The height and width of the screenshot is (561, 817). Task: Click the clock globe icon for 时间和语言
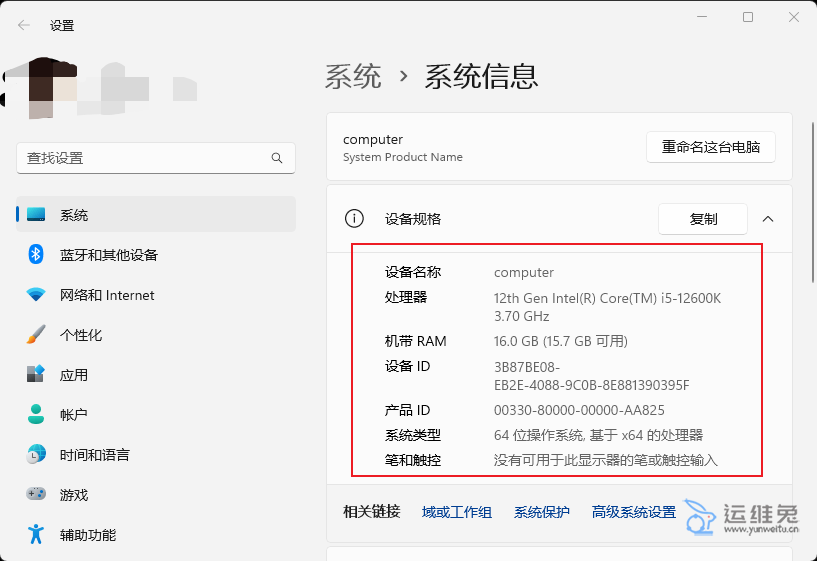click(36, 455)
